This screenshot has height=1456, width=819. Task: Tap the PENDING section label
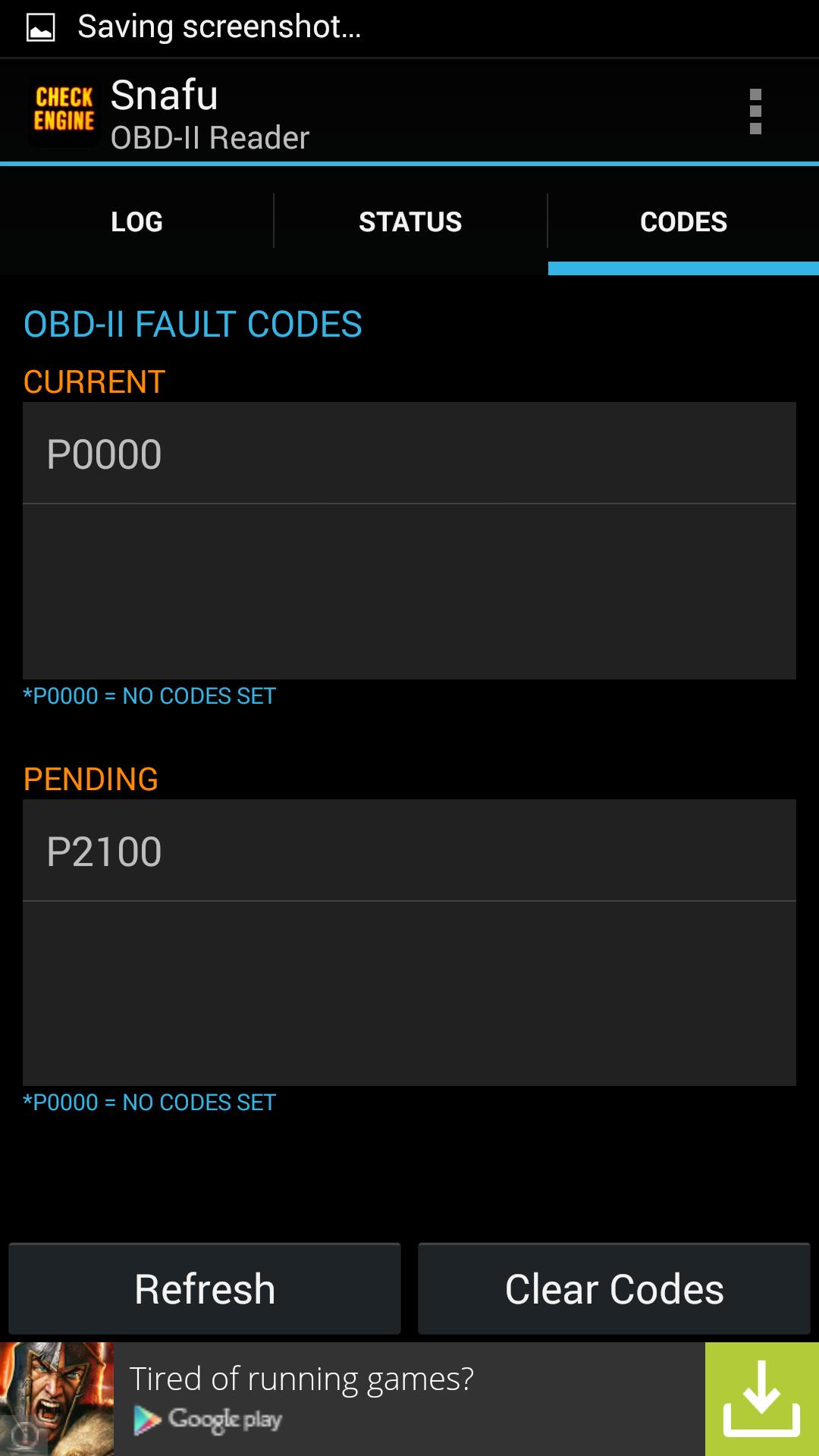pos(91,780)
